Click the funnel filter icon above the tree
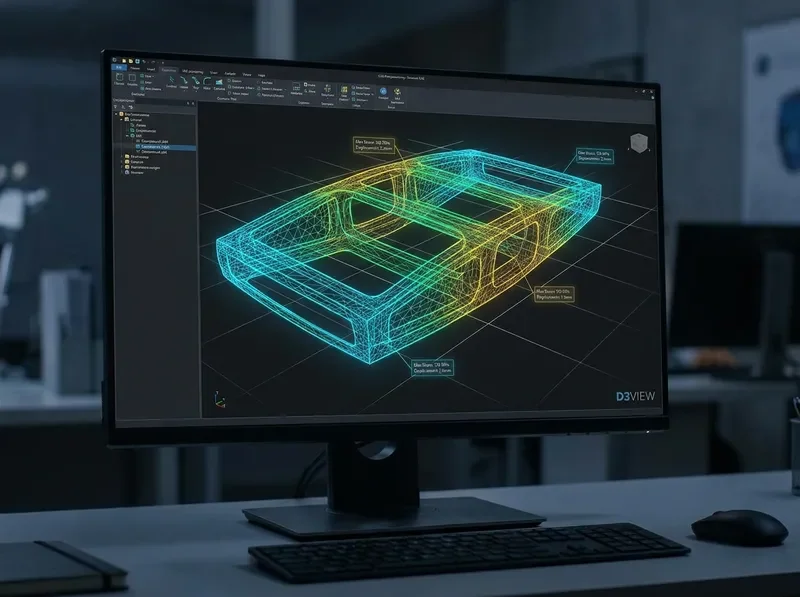This screenshot has height=597, width=800. click(x=115, y=107)
